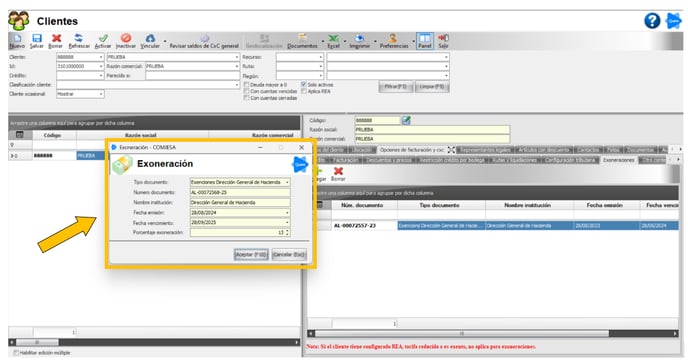Image resolution: width=688 pixels, height=362 pixels.
Task: Uncheck Solo activos checkbox
Action: tap(304, 84)
